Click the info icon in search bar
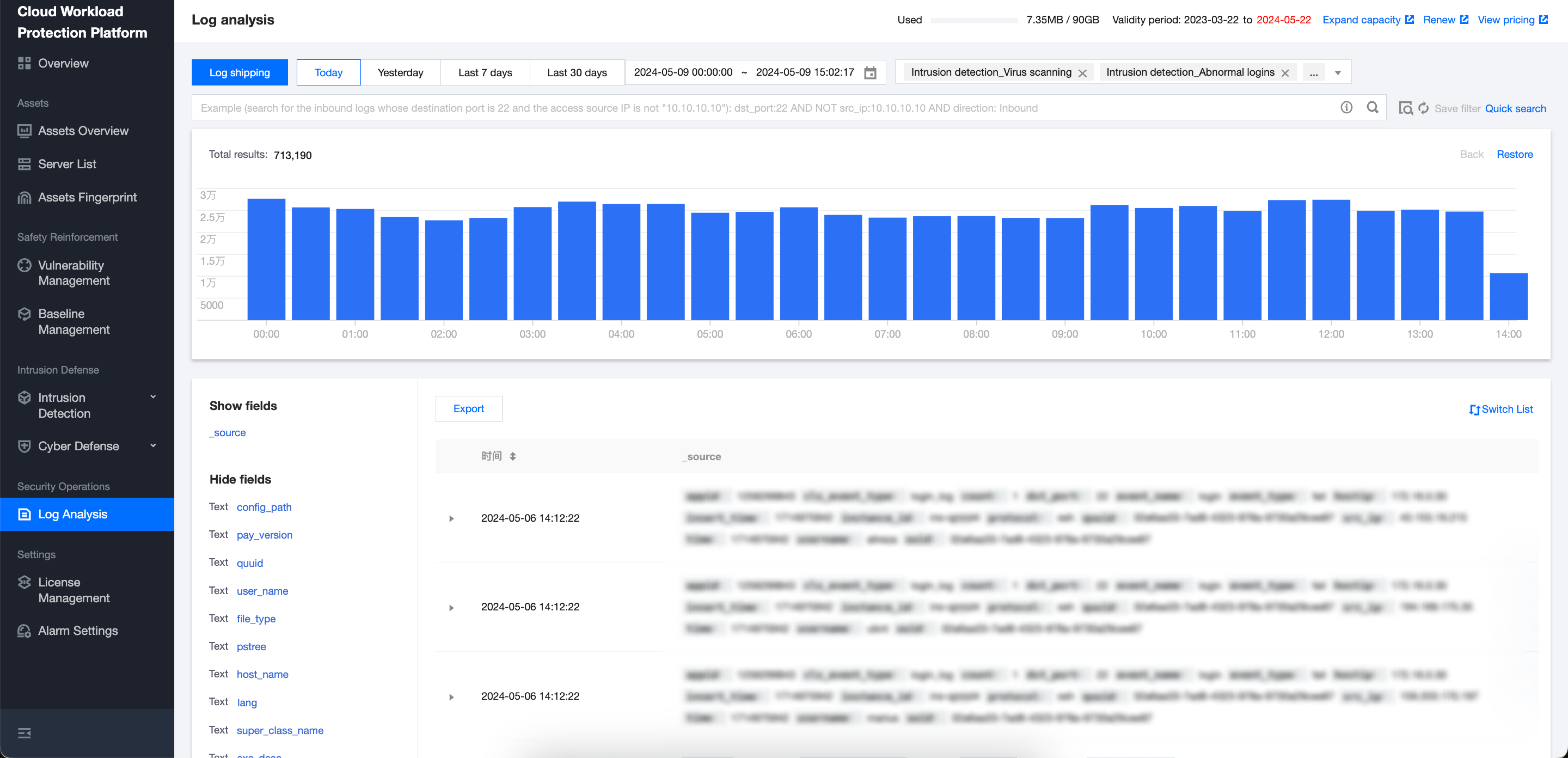This screenshot has width=1568, height=758. coord(1346,108)
